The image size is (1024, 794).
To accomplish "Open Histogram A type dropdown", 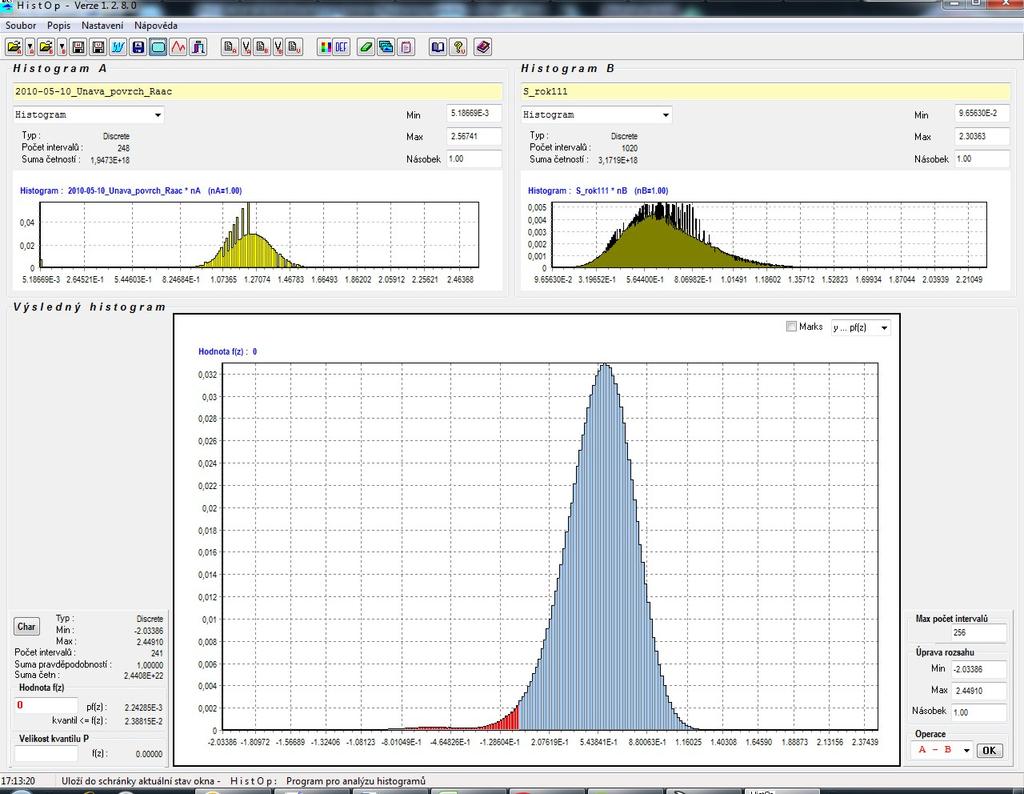I will coord(88,115).
